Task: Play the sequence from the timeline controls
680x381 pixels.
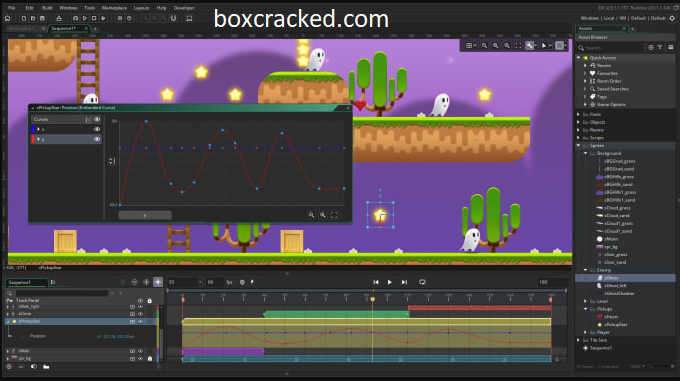Action: coord(389,282)
